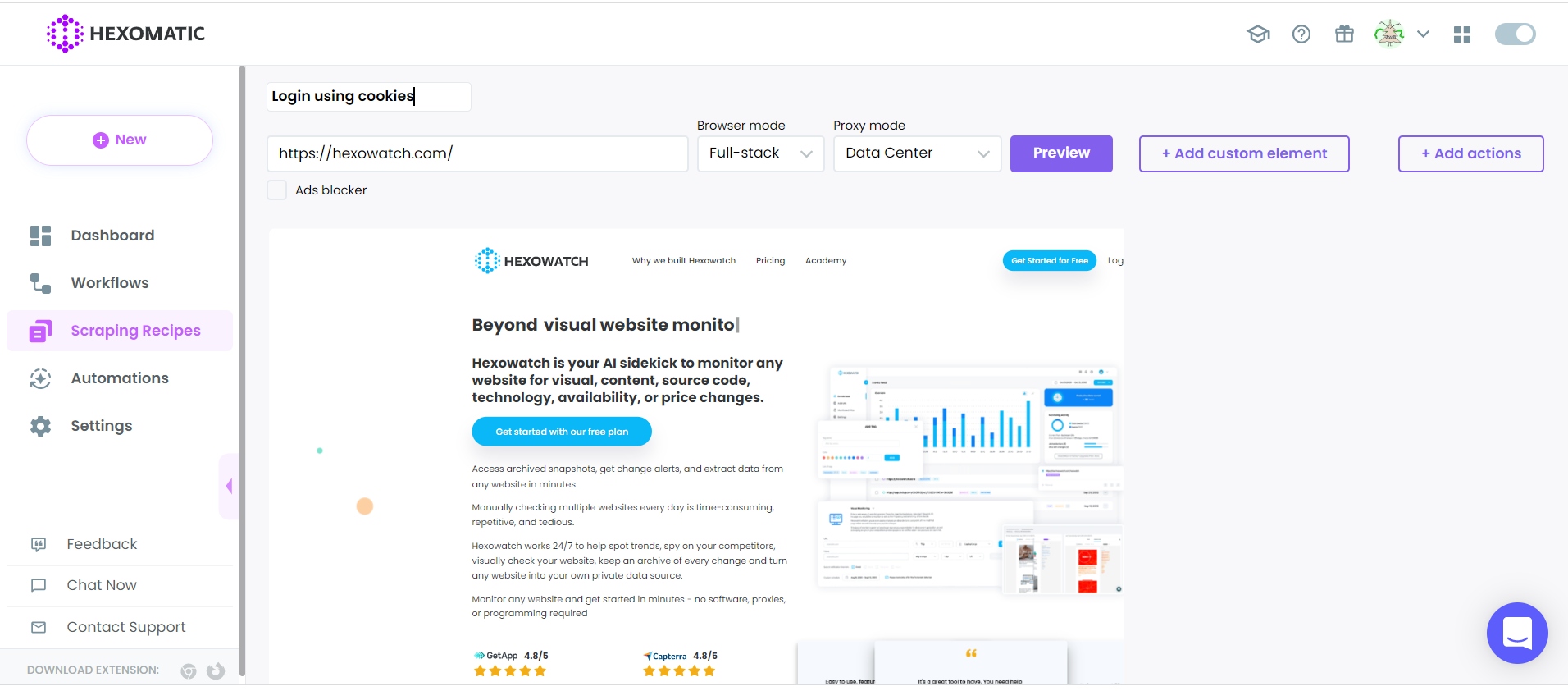Download the Firefox extension icon
1568x691 pixels.
(216, 671)
